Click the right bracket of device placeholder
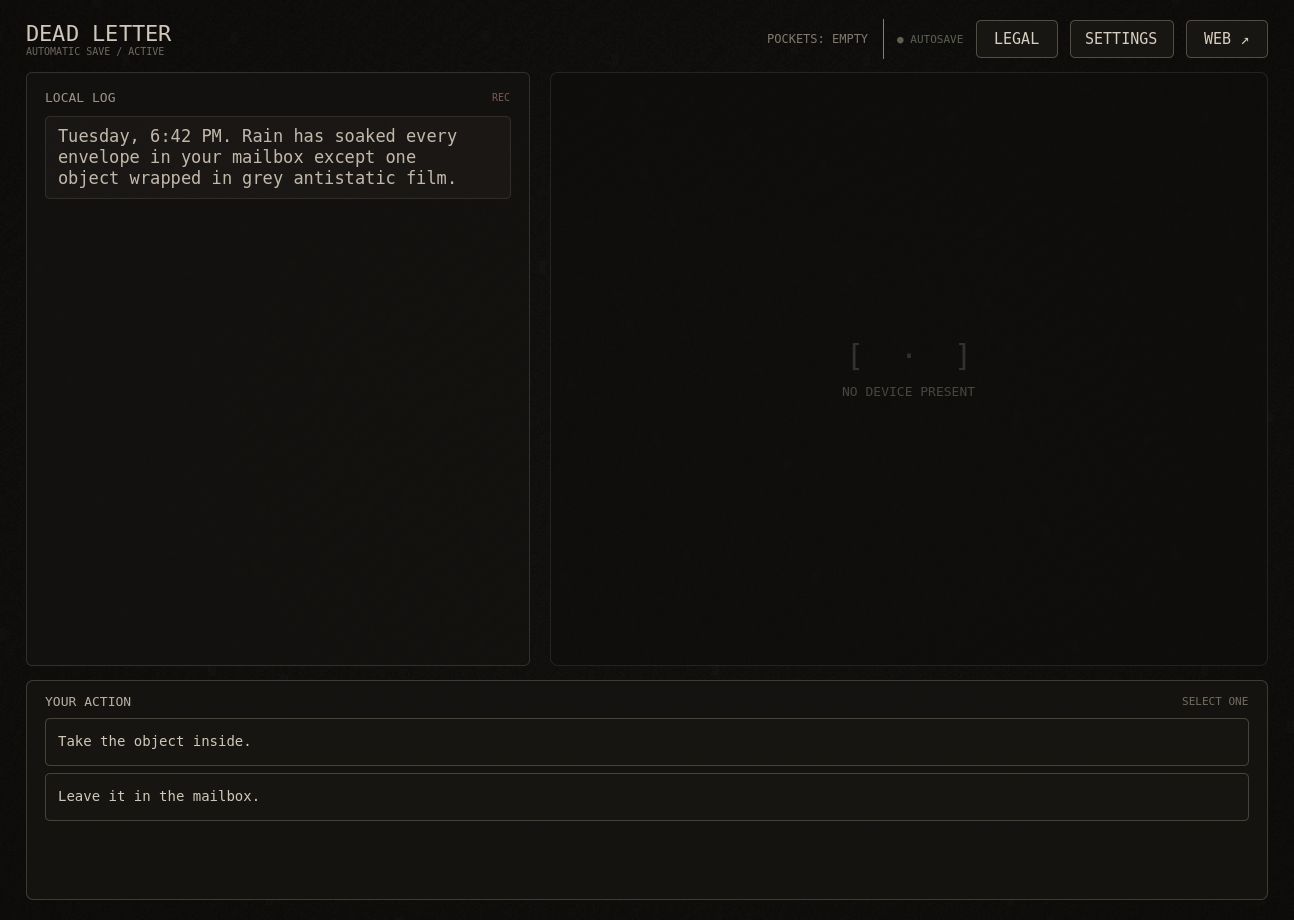1294x920 pixels. (962, 356)
